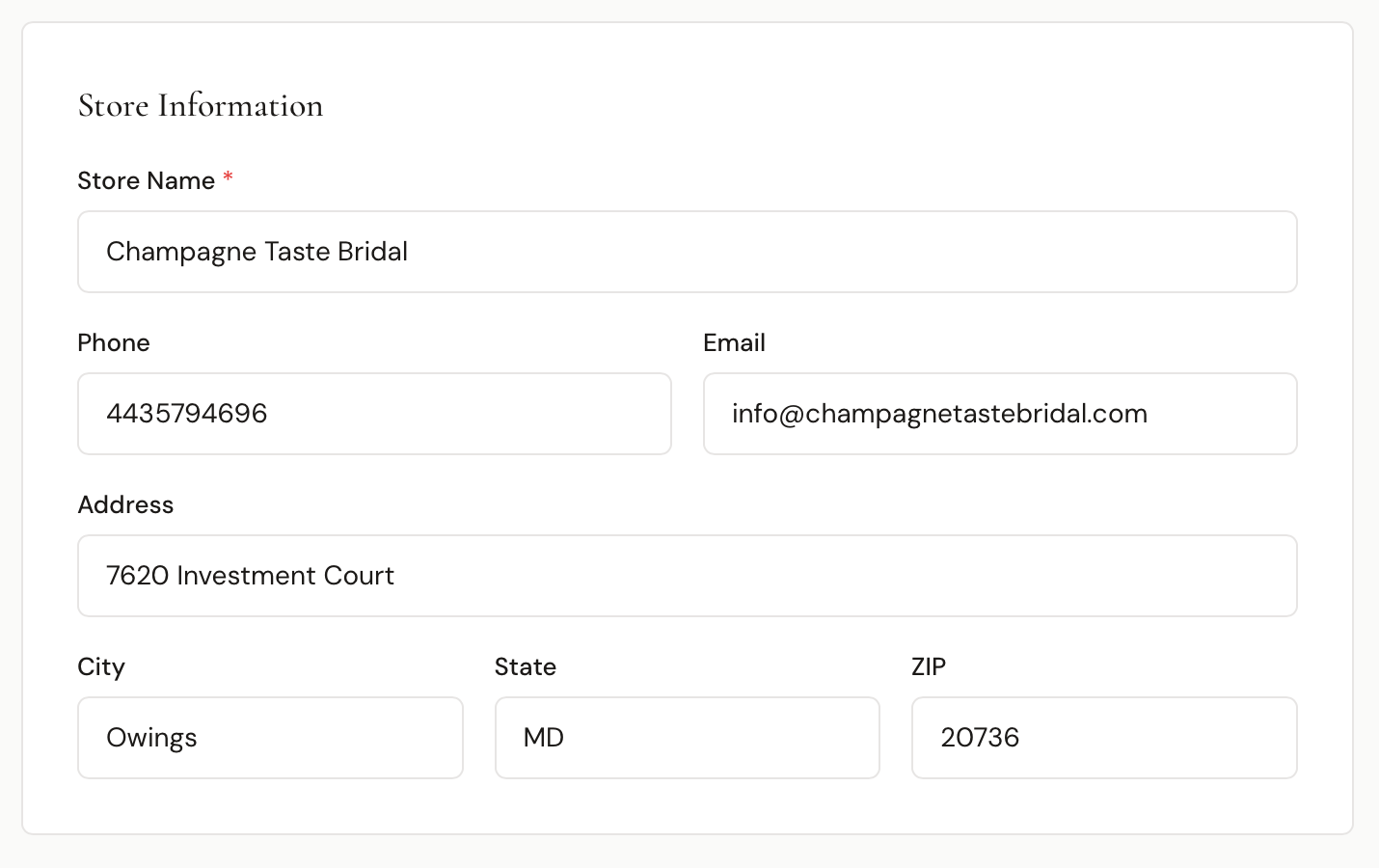
Task: Click the 'Phone' field label
Action: pyautogui.click(x=114, y=343)
